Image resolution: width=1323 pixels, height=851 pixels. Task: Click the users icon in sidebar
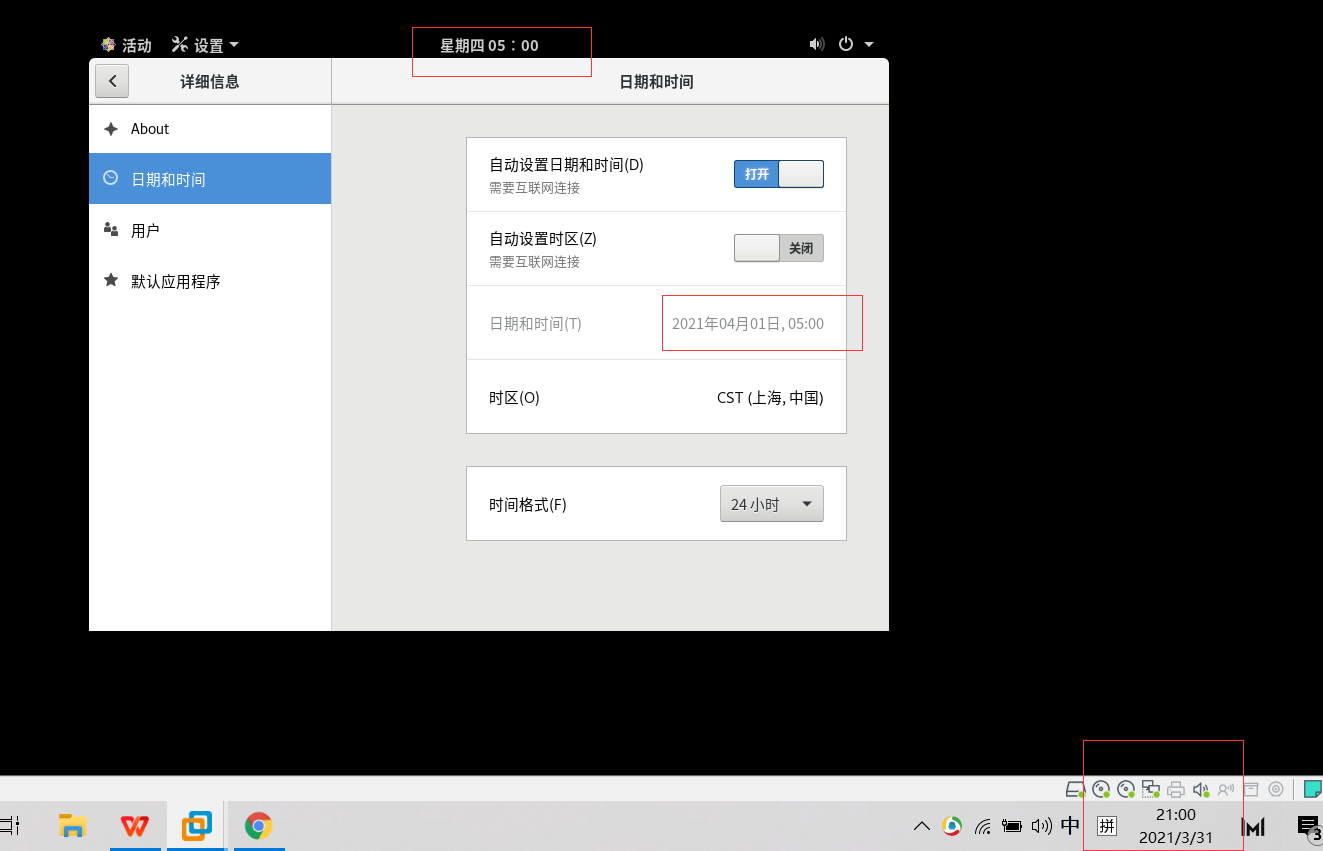point(111,230)
